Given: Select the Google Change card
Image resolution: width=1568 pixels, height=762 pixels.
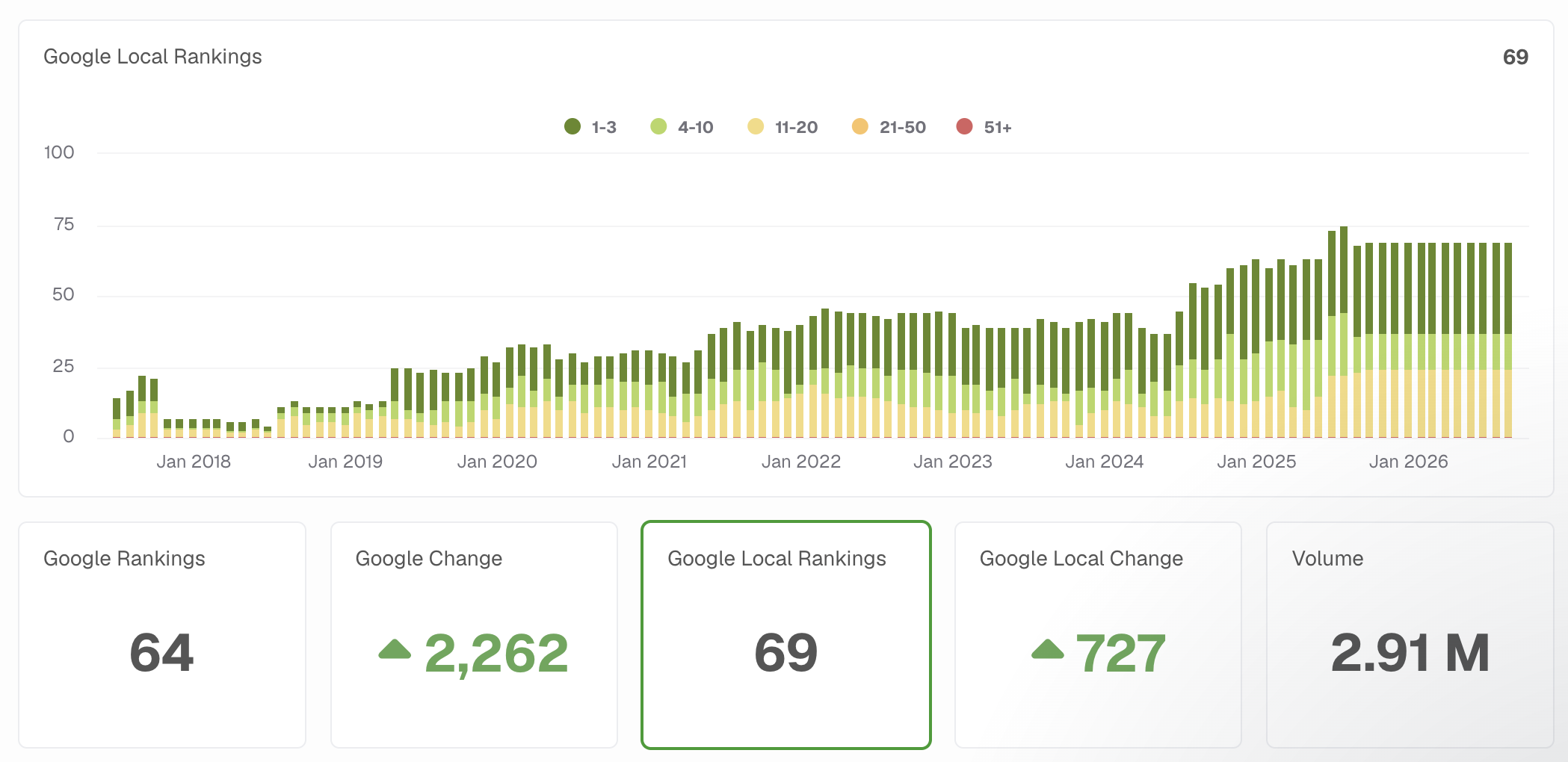Looking at the screenshot, I should tap(474, 635).
